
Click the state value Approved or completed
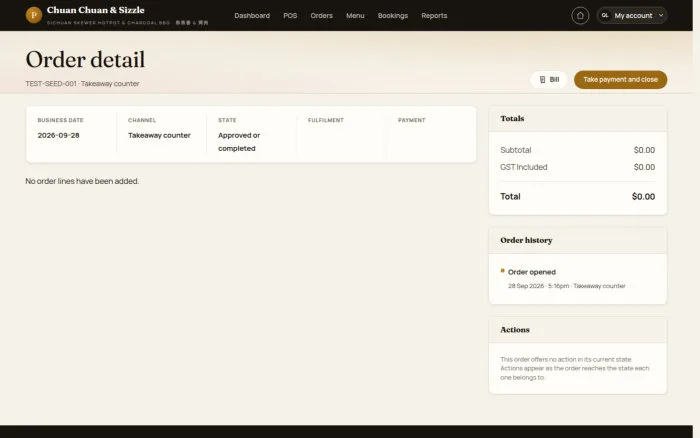(x=239, y=142)
